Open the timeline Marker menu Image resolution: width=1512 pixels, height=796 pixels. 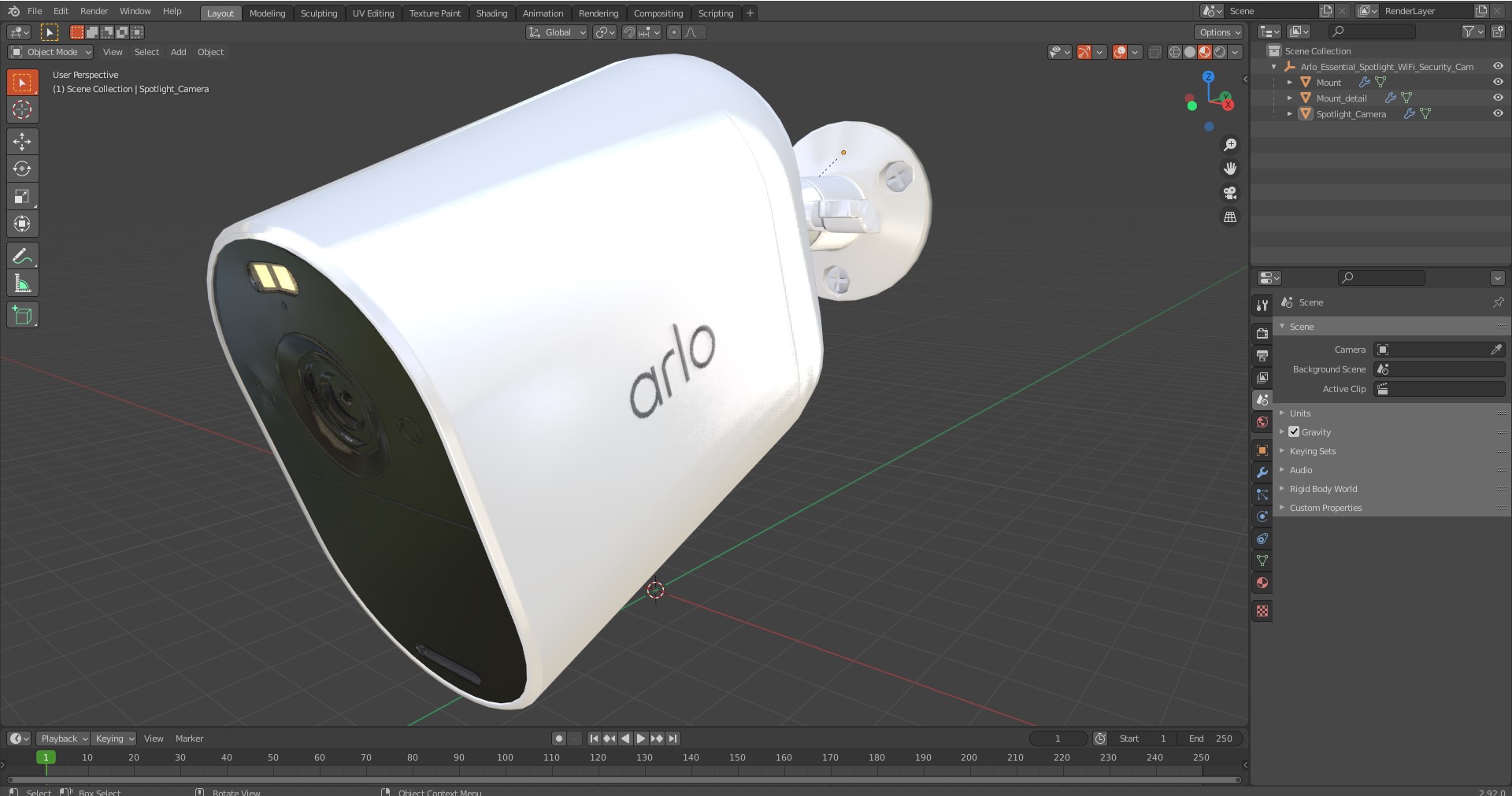(x=189, y=739)
